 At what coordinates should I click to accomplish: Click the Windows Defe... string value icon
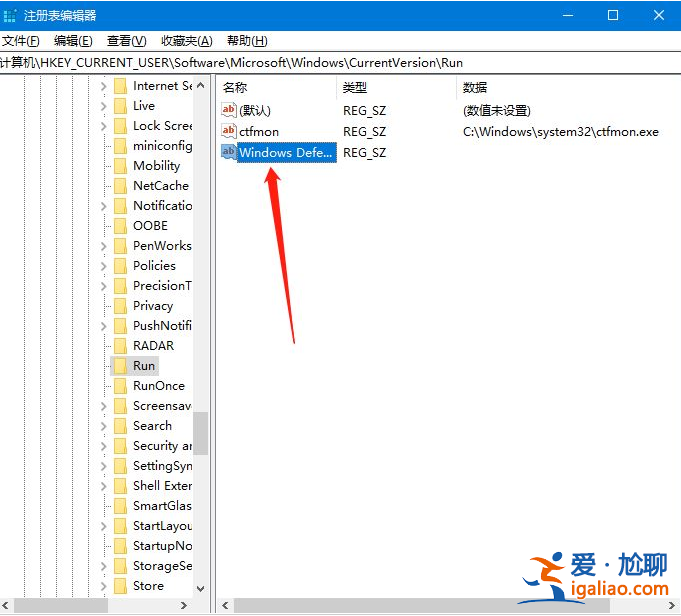click(228, 152)
